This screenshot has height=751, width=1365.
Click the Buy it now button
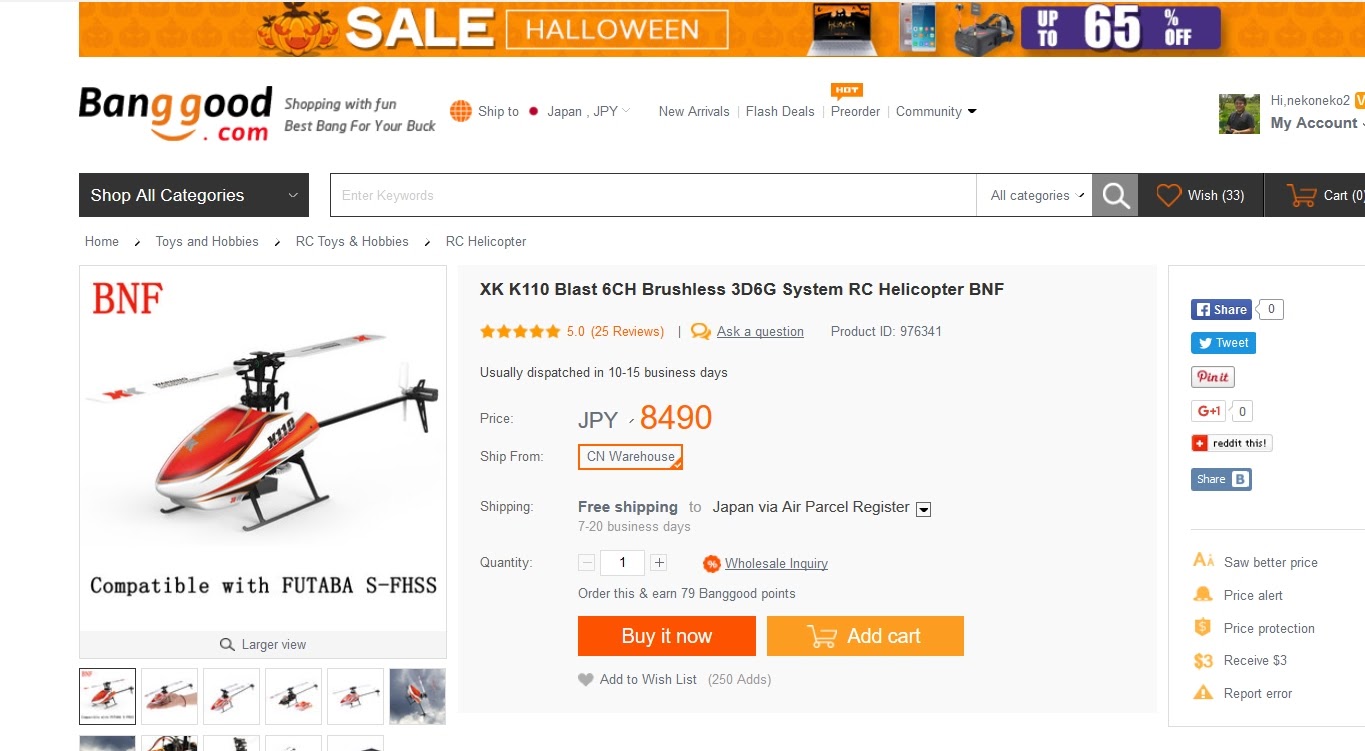coord(667,636)
